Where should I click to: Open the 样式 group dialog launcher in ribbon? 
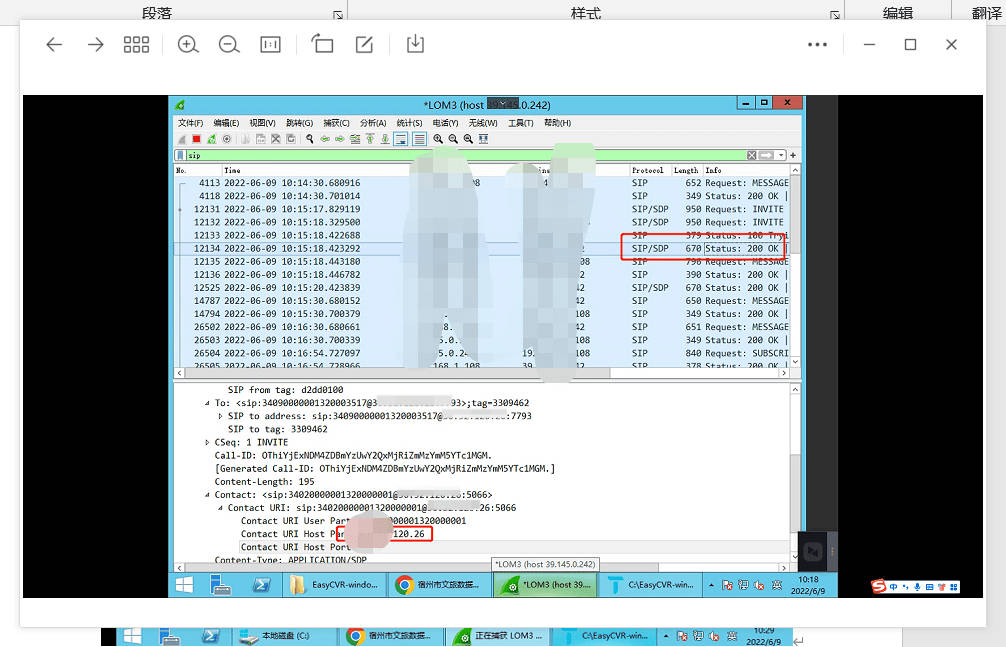tap(835, 15)
